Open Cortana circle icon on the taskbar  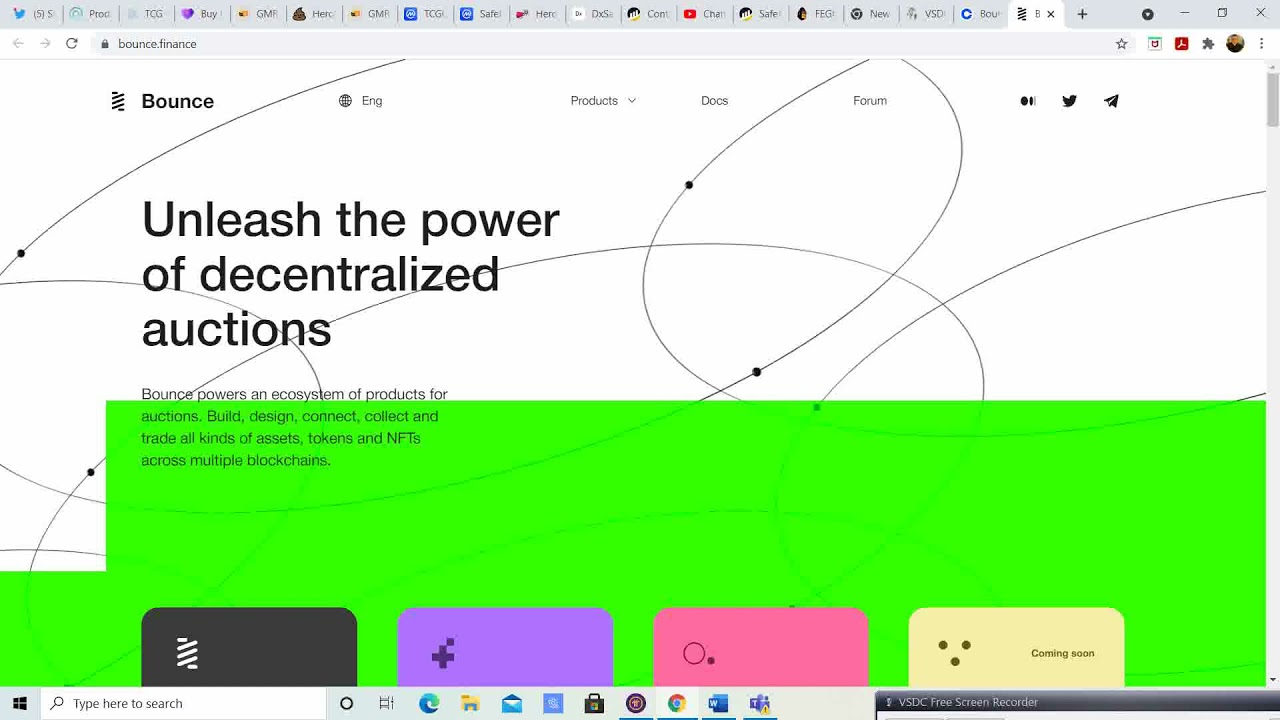point(346,703)
